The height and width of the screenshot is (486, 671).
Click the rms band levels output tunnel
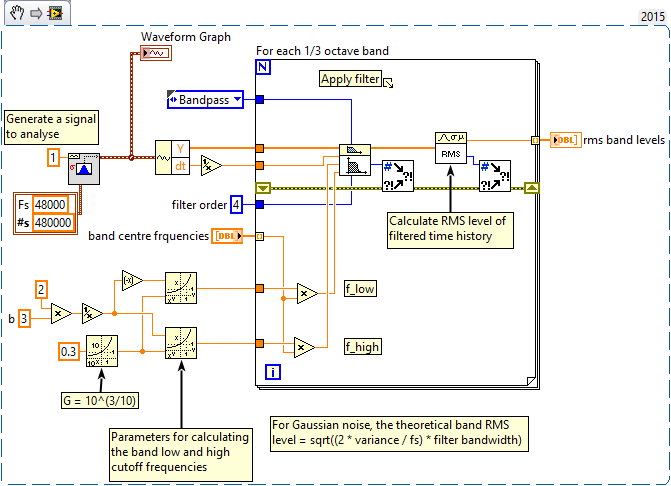tap(535, 140)
